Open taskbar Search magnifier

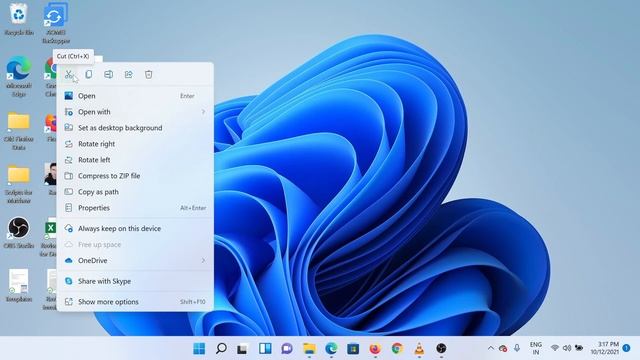point(221,349)
